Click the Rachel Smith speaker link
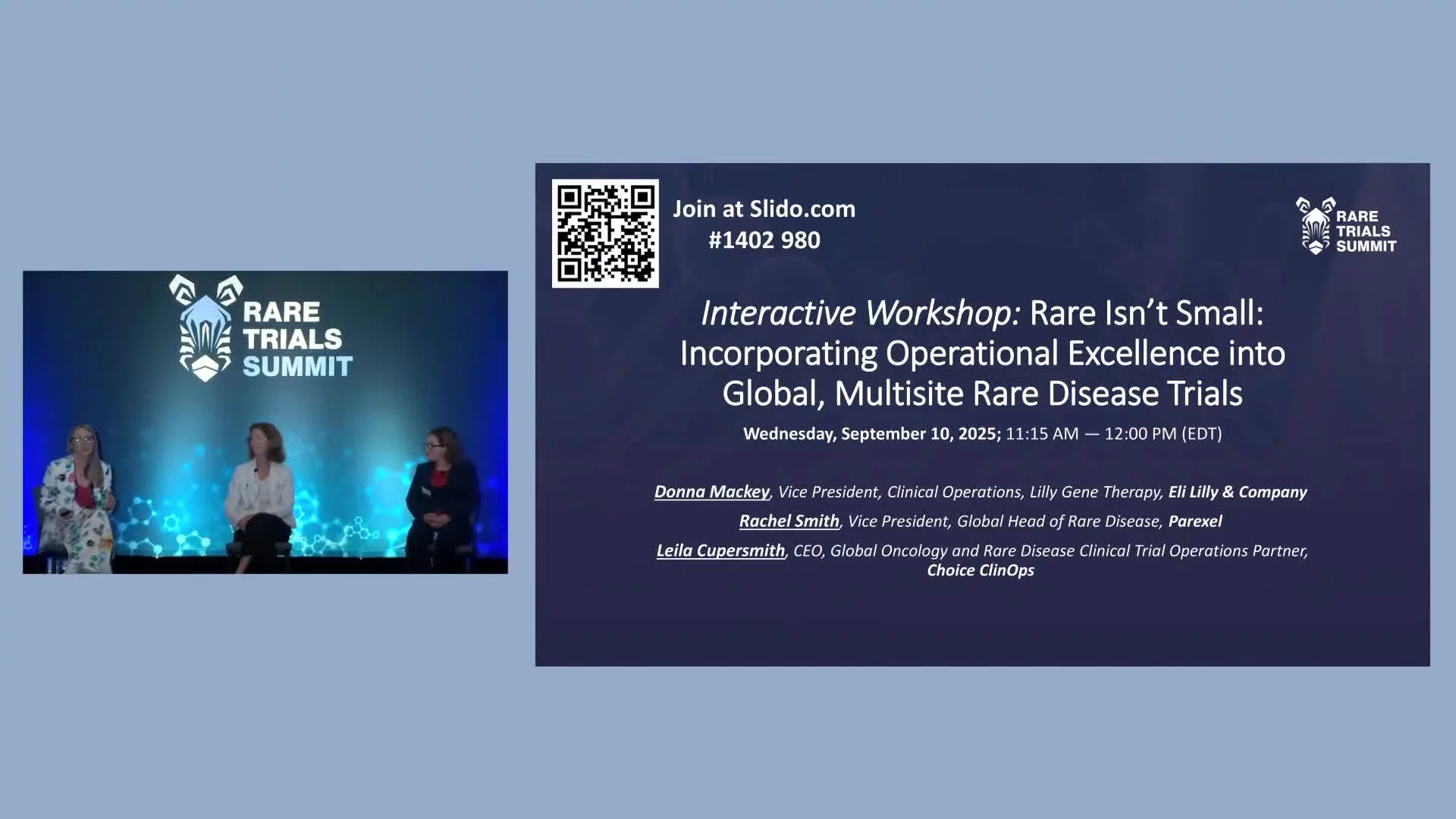1456x819 pixels. tap(789, 521)
